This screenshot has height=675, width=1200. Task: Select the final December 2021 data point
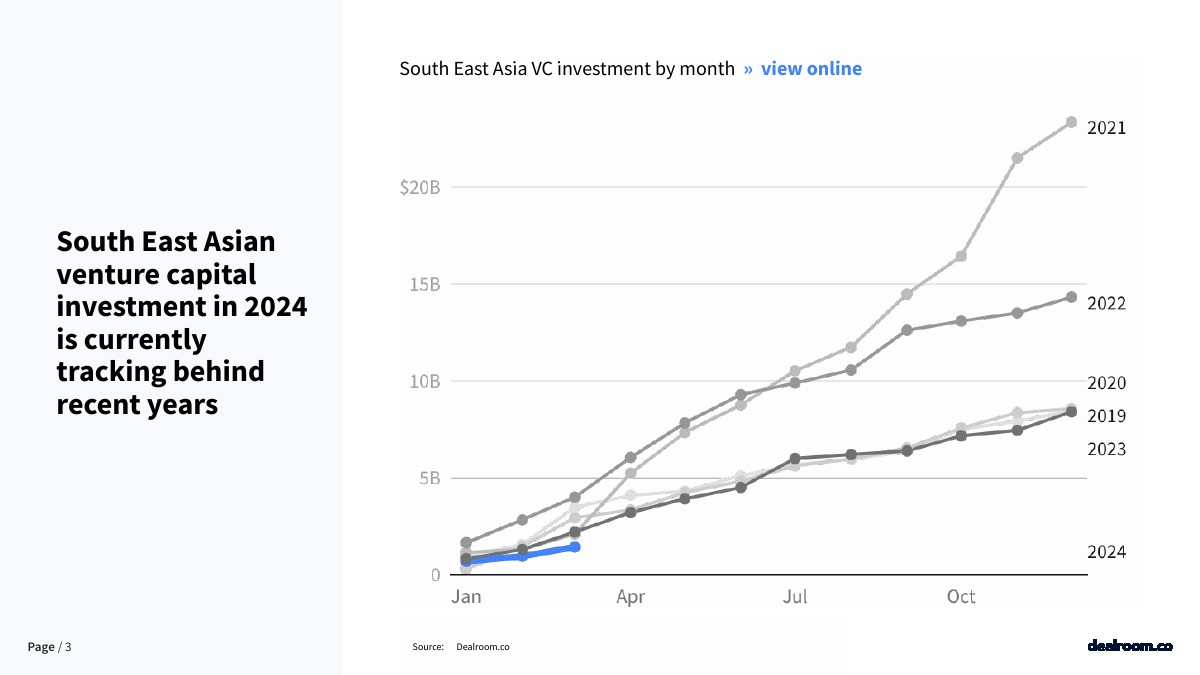(1071, 122)
